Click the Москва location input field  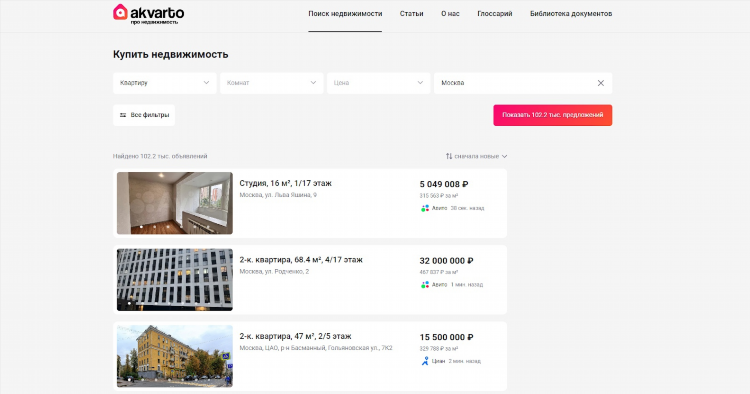click(514, 83)
